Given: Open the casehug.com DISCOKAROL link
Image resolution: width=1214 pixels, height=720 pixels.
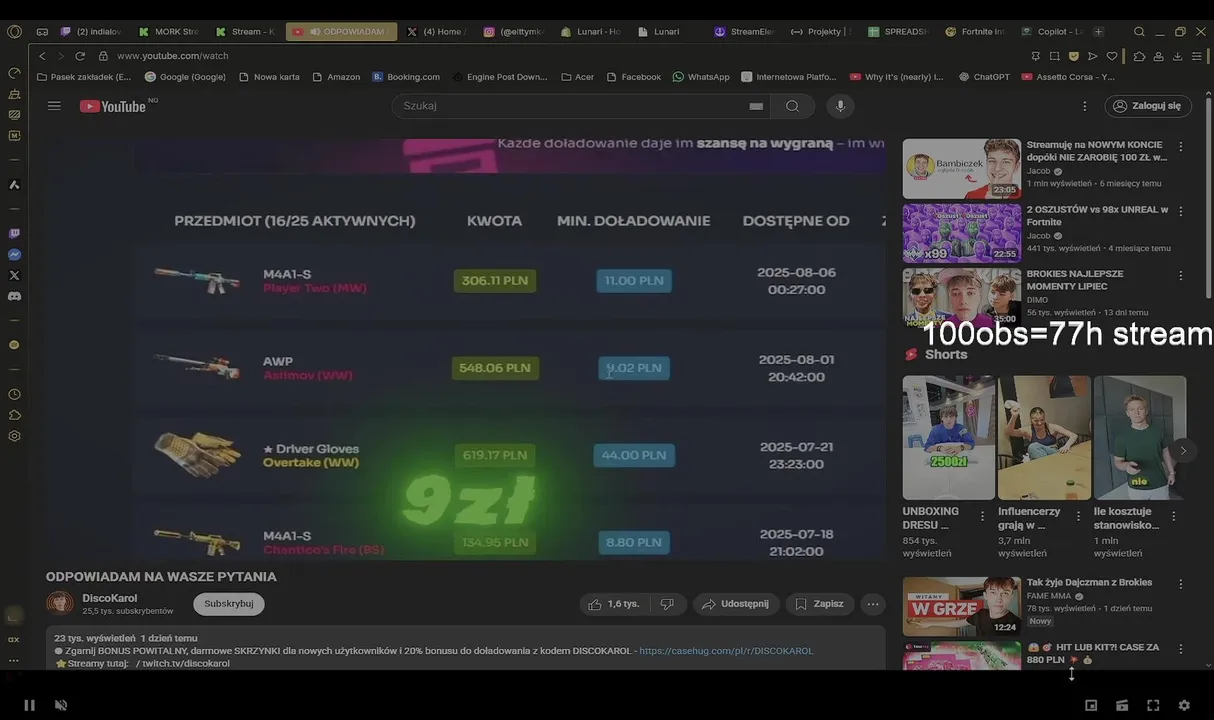Looking at the screenshot, I should (x=726, y=651).
